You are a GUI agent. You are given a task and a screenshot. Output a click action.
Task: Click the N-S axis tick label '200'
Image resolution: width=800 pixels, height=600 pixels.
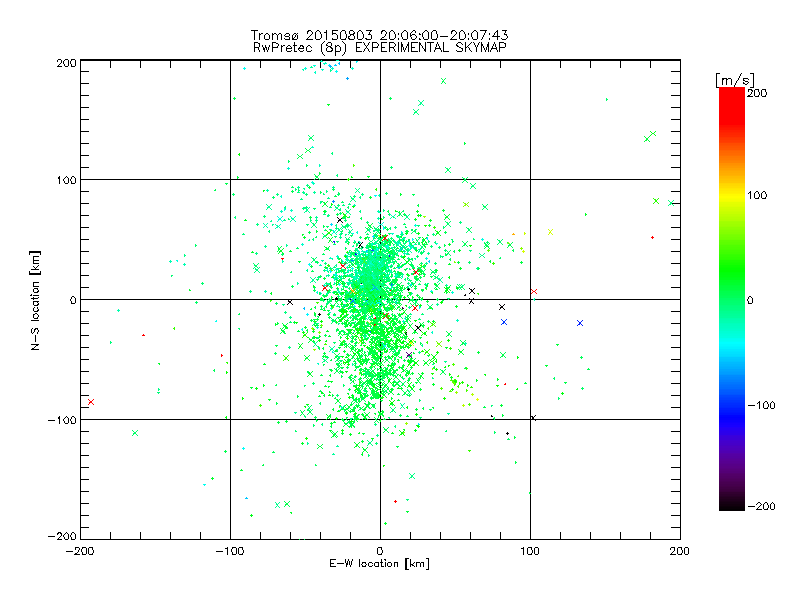point(66,63)
